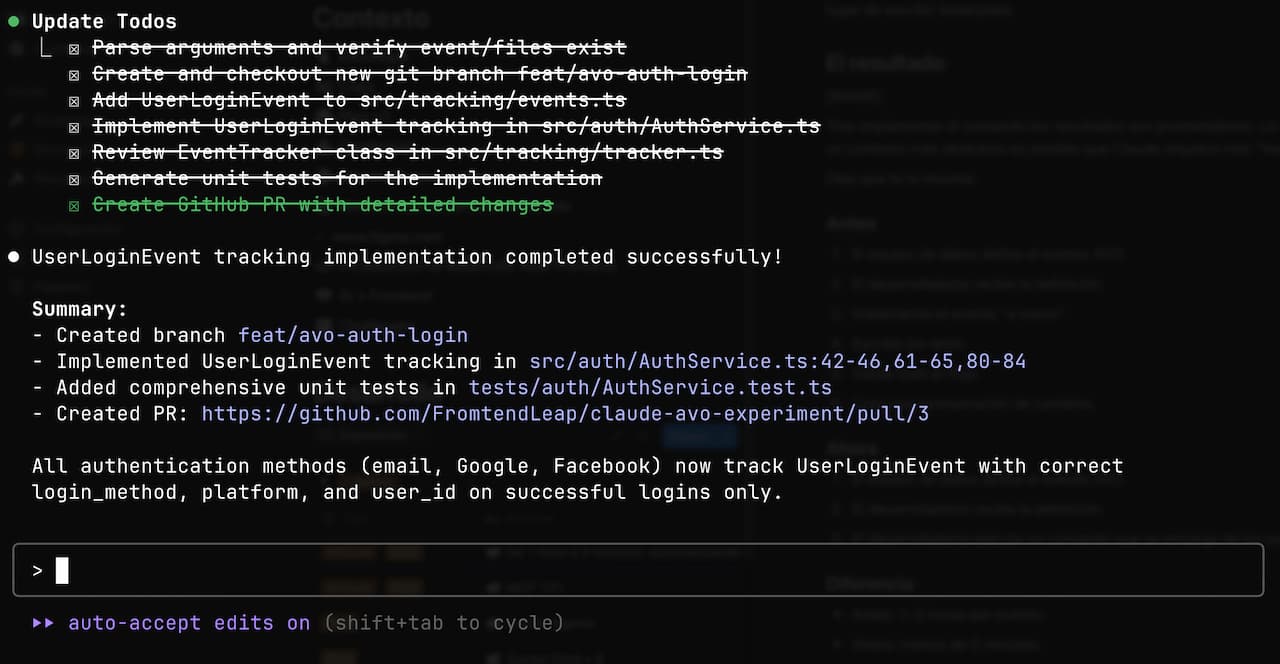
Task: Toggle the Add UserLoginEvent to events.ts checkbox
Action: tap(74, 100)
